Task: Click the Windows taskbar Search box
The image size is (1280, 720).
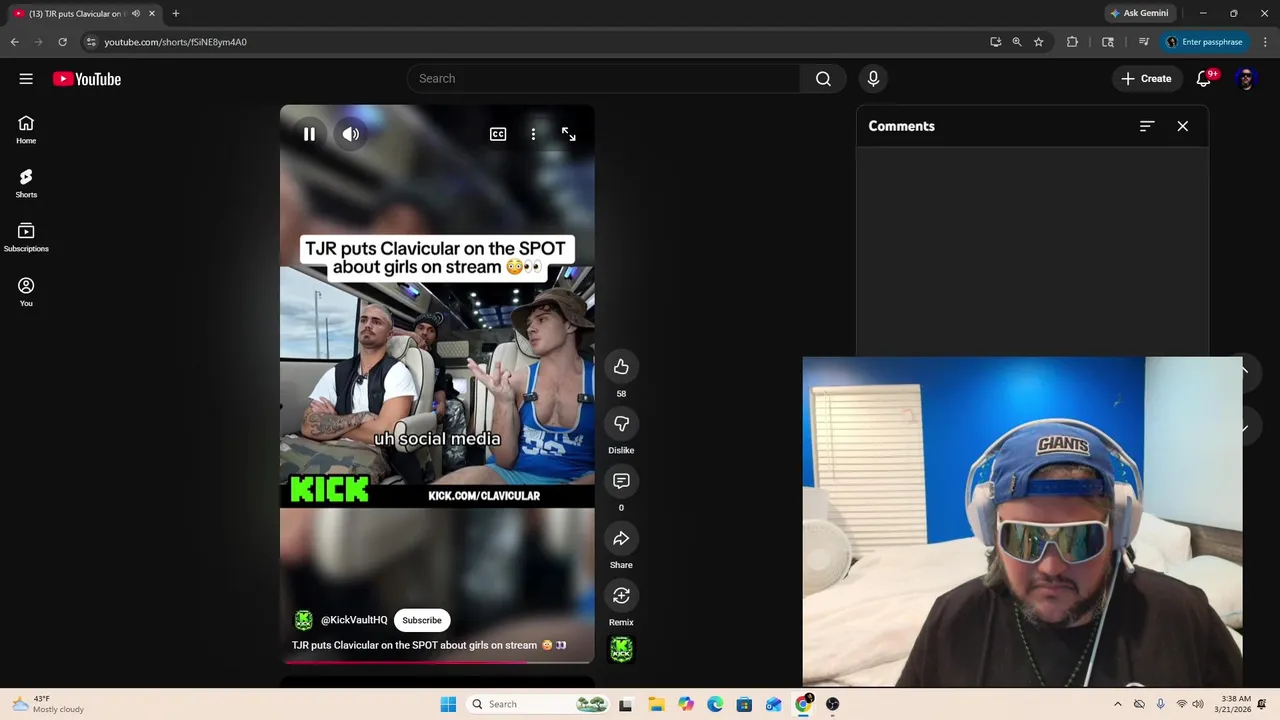Action: [538, 704]
